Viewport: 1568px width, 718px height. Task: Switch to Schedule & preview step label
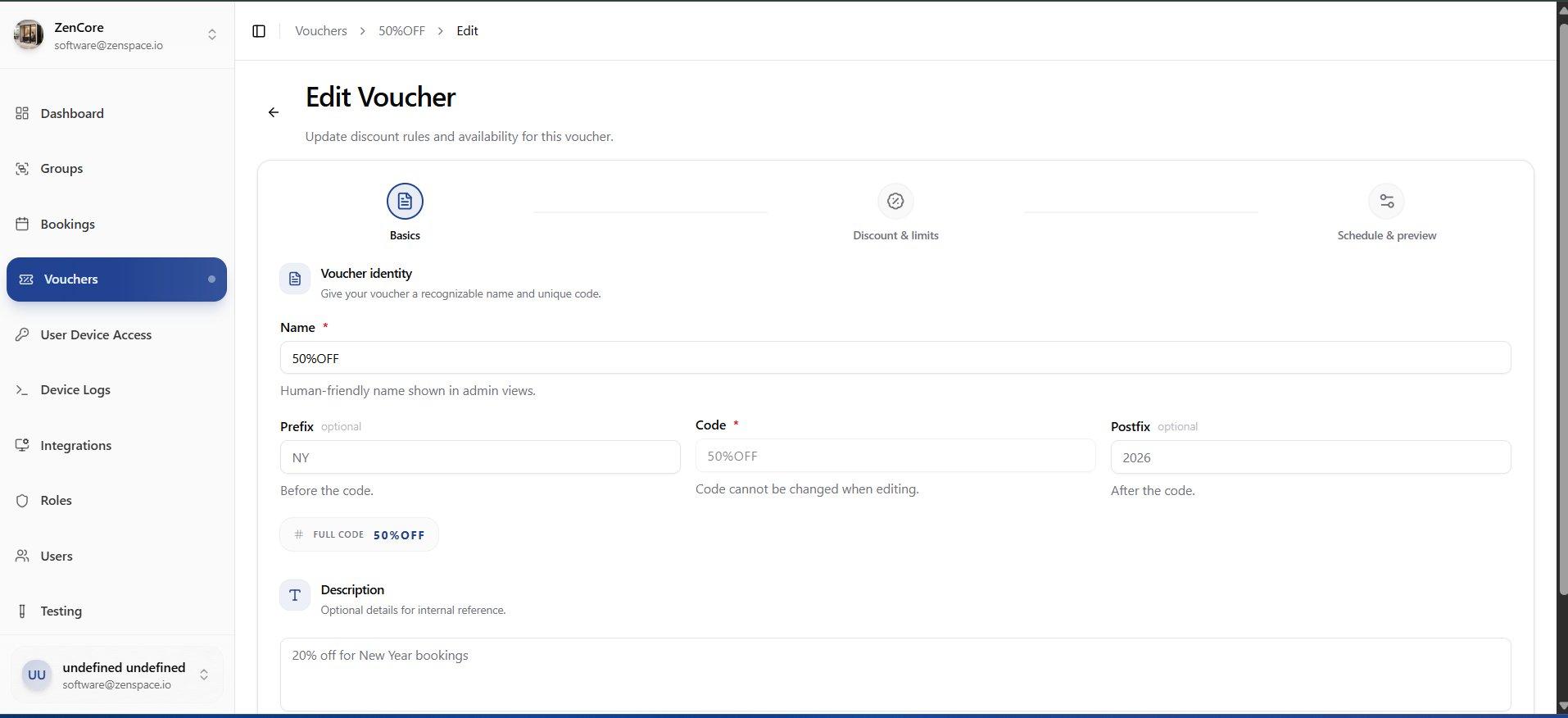pos(1386,235)
